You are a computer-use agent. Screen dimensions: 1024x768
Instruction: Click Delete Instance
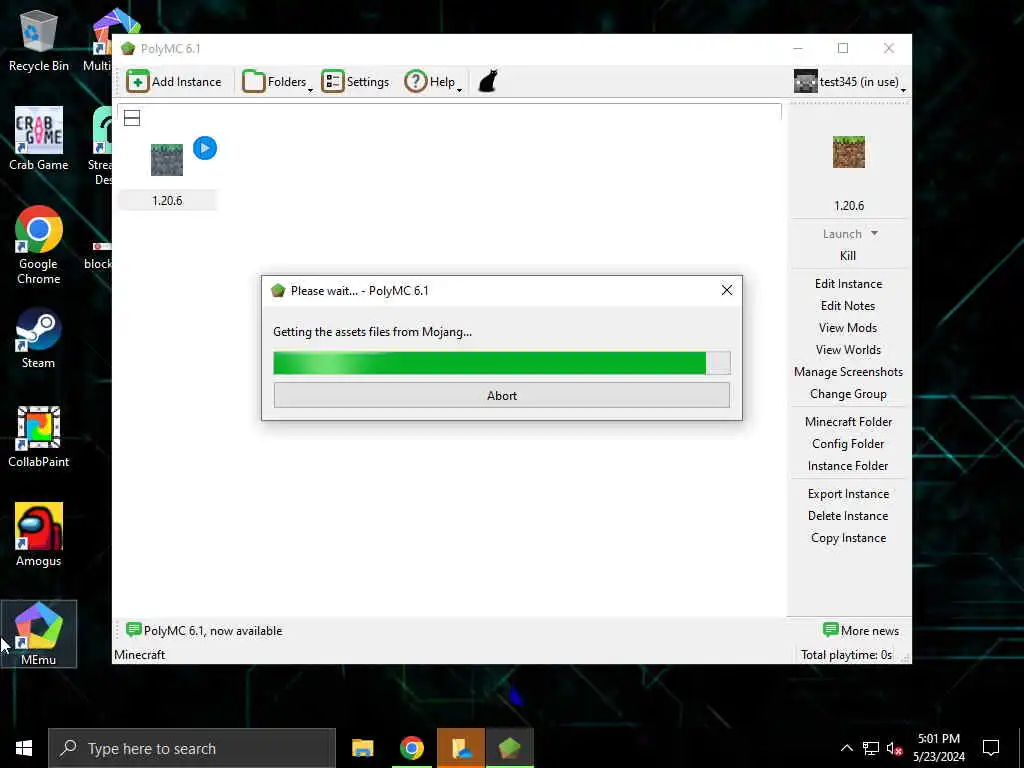click(848, 516)
